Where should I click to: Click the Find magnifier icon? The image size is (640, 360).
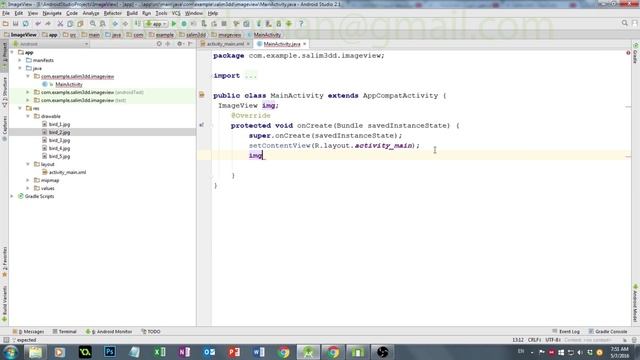[93, 24]
